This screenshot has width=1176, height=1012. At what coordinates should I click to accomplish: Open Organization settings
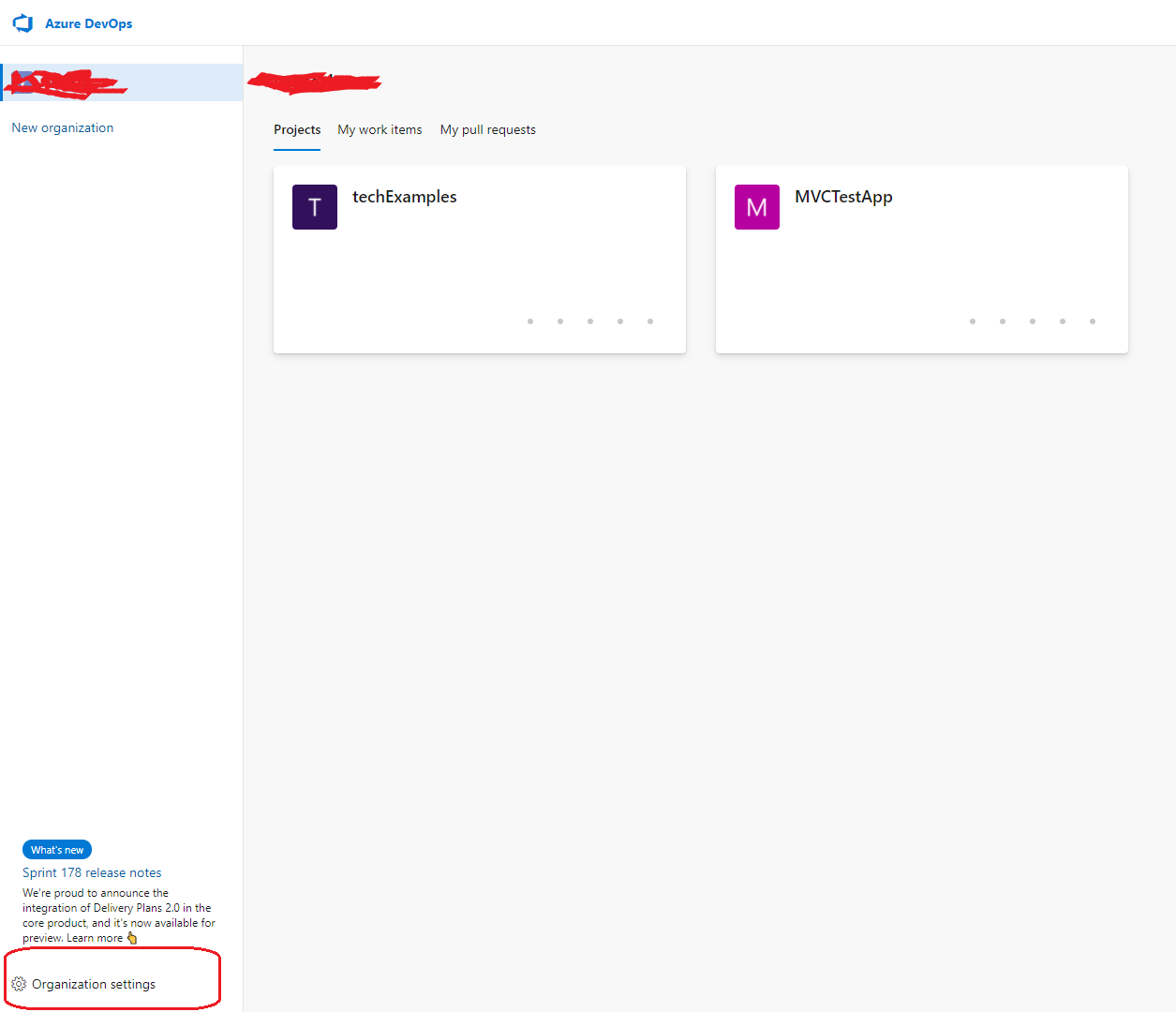pyautogui.click(x=94, y=984)
